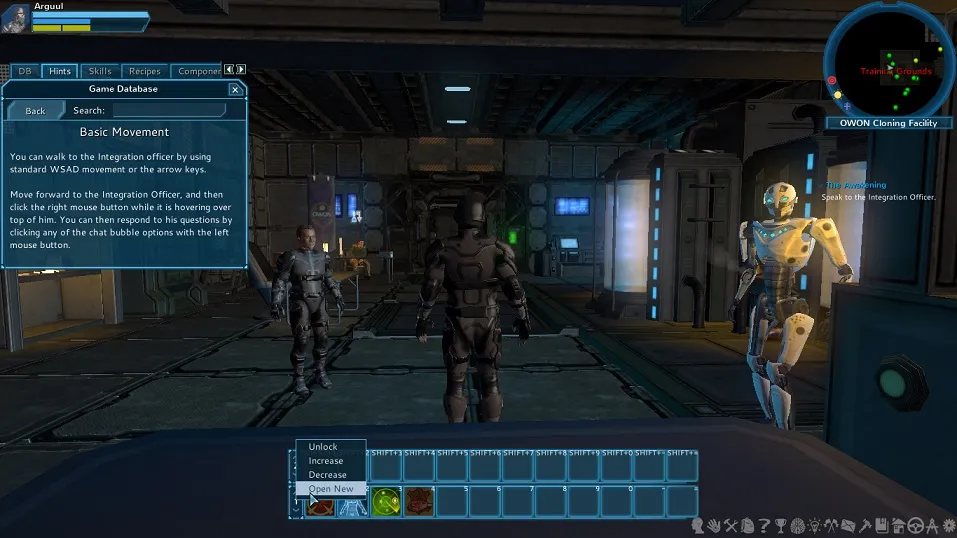957x538 pixels.
Task: Activate the green radar scan ability in slot 3
Action: click(386, 501)
